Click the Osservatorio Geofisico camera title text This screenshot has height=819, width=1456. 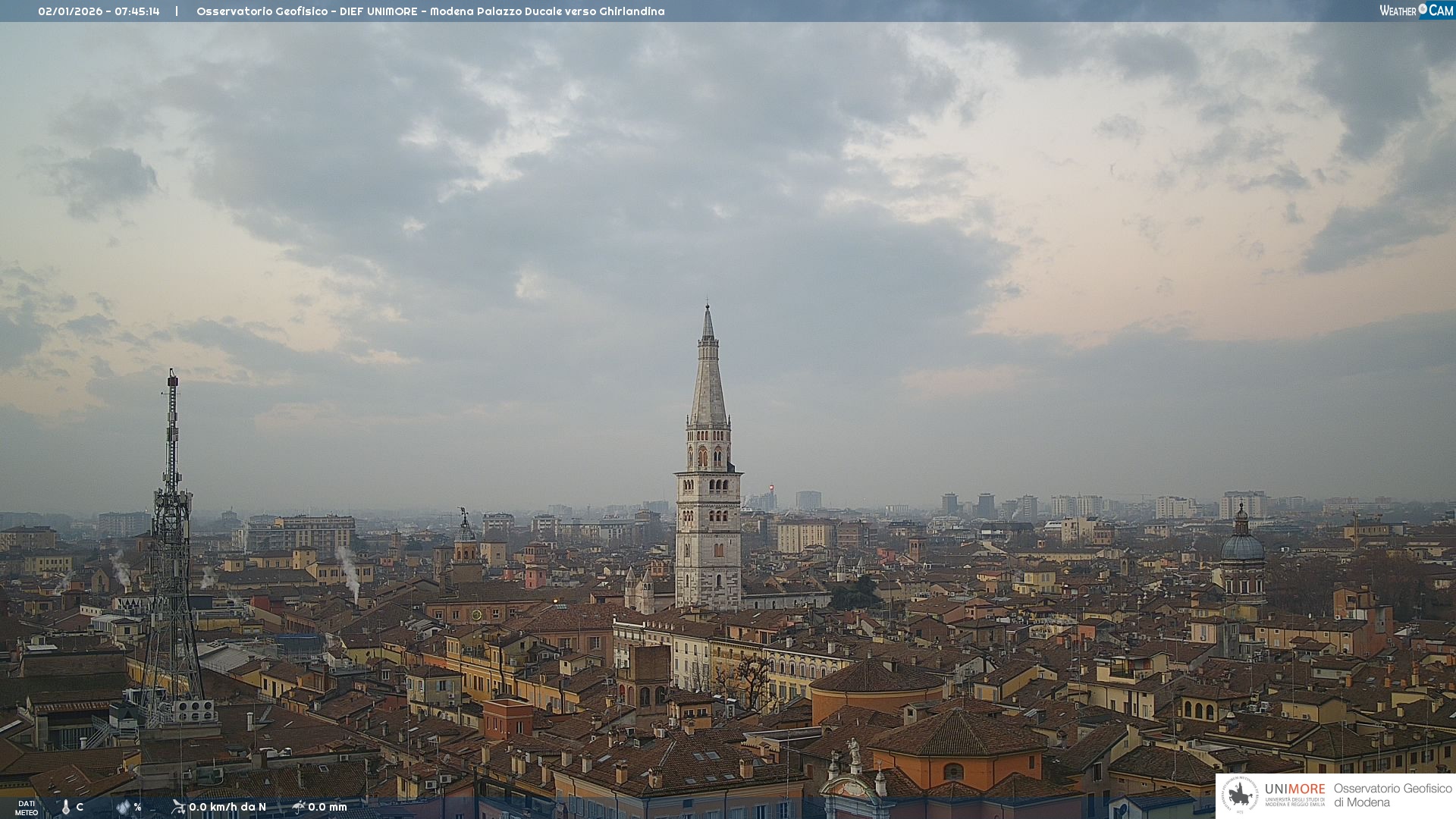430,11
